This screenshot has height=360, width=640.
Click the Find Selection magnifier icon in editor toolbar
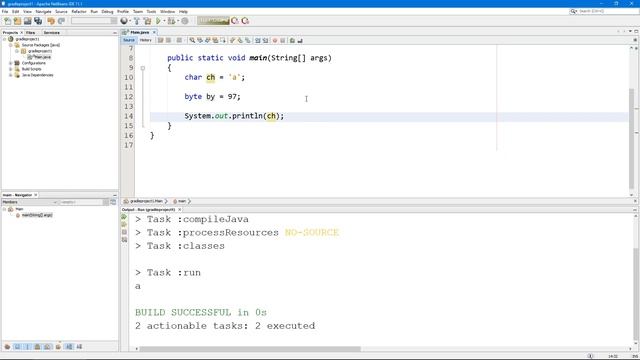click(x=192, y=40)
